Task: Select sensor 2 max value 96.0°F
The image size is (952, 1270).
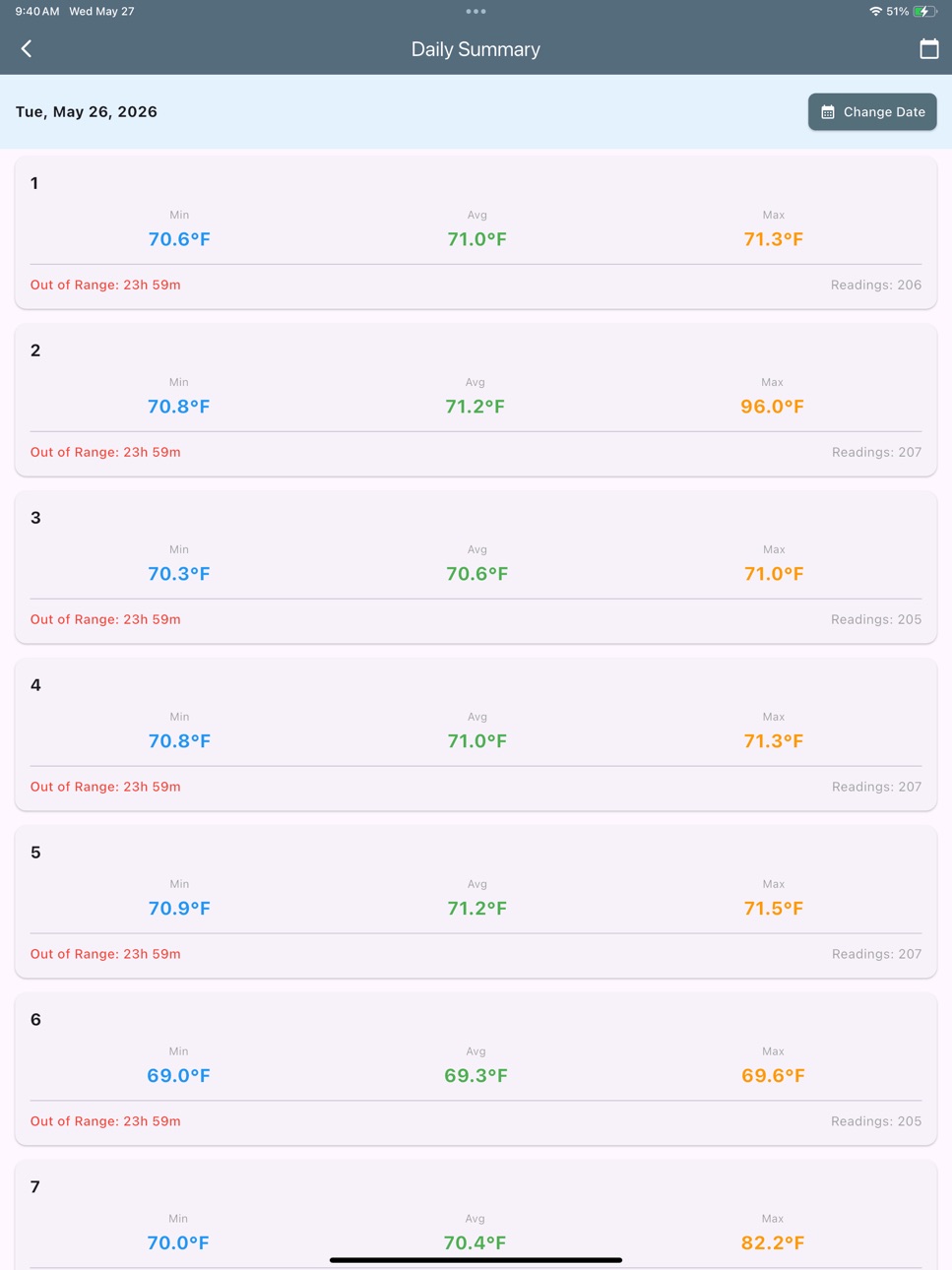Action: coord(772,407)
